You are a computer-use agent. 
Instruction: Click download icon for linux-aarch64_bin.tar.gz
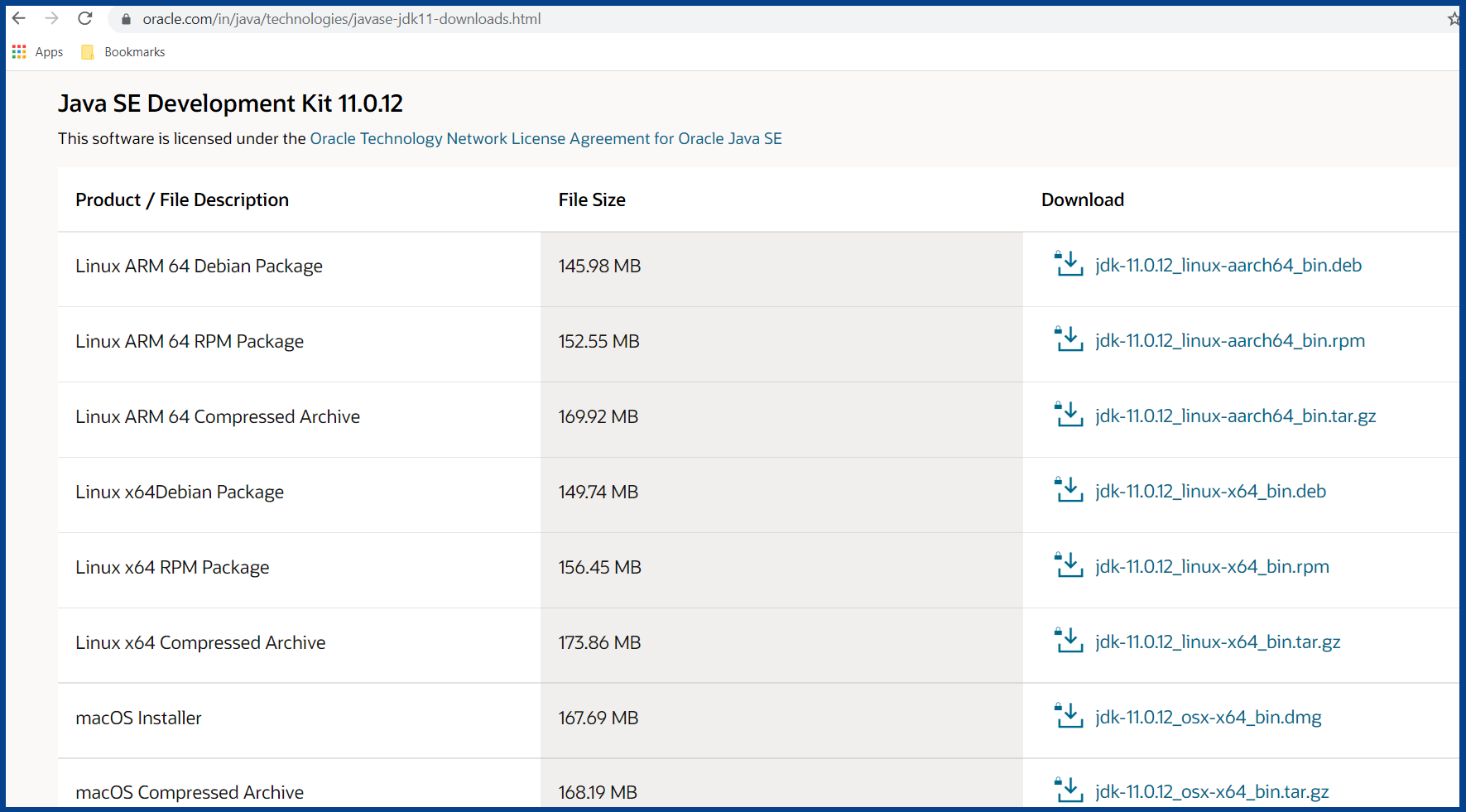[x=1069, y=415]
